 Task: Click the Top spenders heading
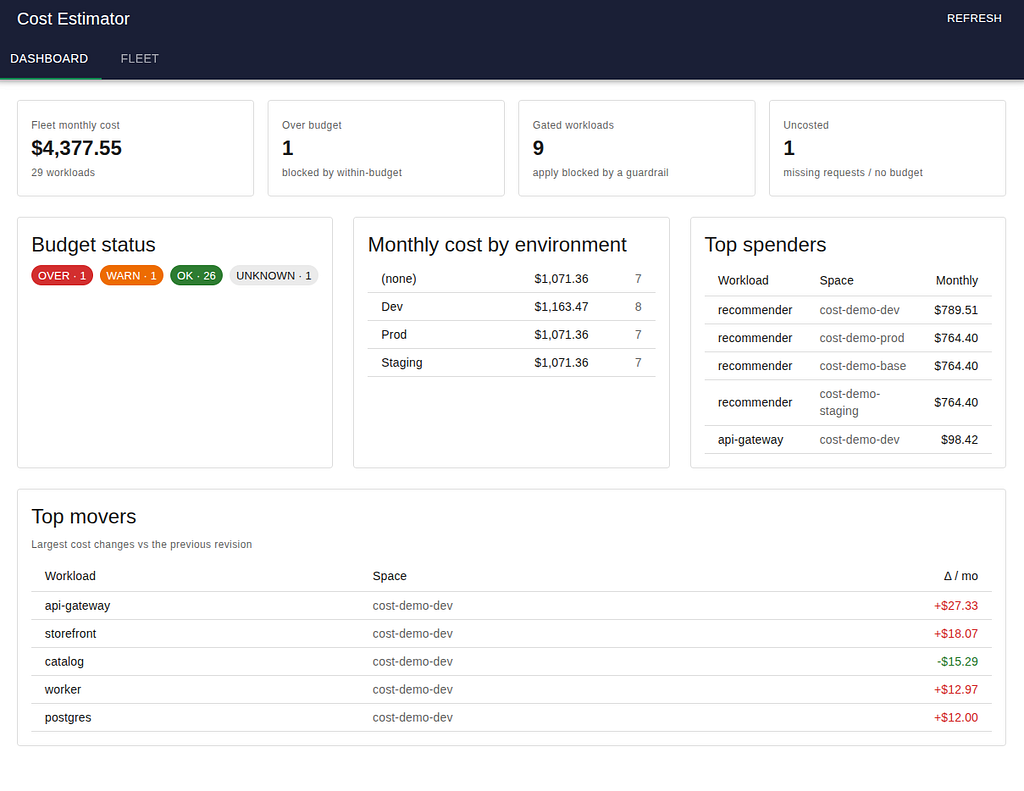765,245
